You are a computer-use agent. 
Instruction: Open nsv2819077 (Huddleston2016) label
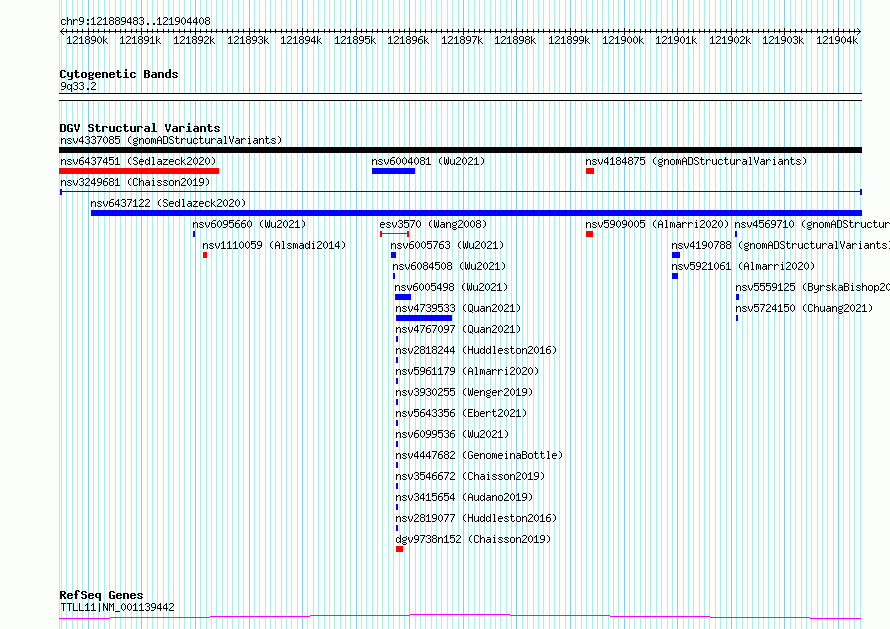point(476,518)
